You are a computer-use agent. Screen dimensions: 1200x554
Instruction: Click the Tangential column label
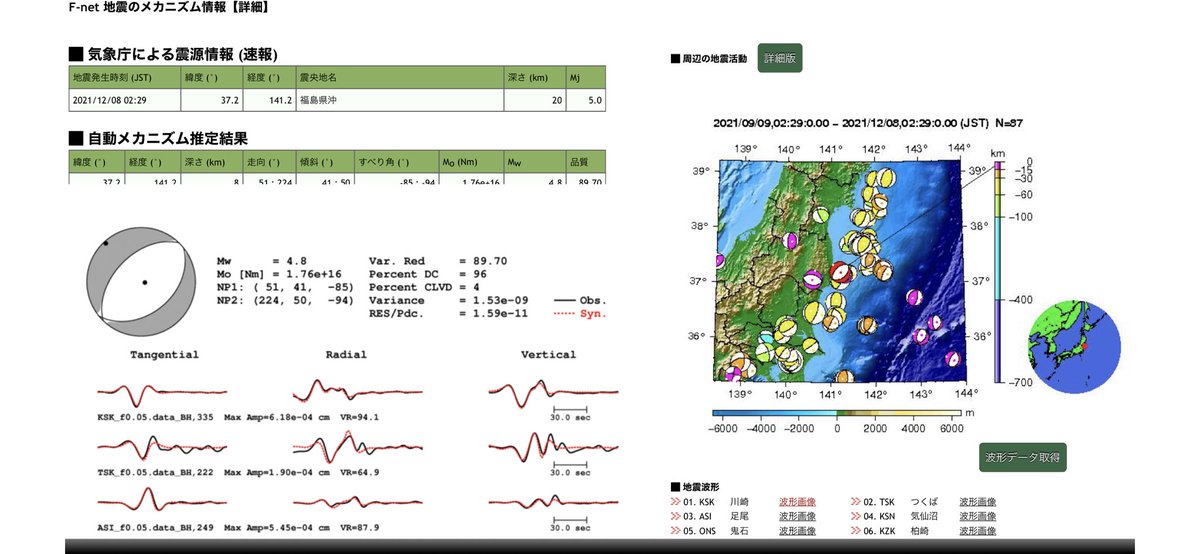click(164, 354)
